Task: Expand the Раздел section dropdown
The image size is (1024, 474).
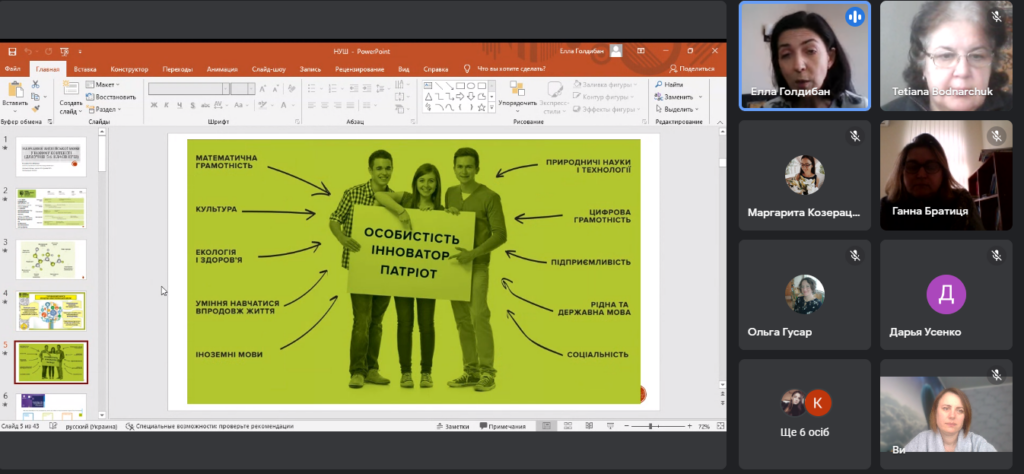Action: click(106, 109)
